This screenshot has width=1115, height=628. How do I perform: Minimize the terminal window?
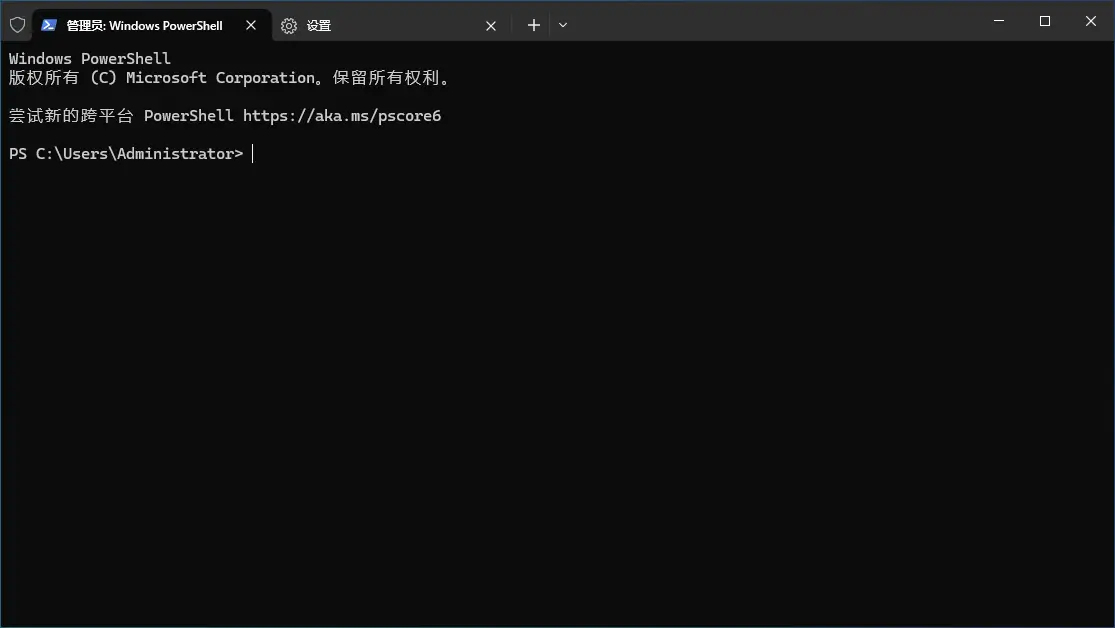pos(999,21)
